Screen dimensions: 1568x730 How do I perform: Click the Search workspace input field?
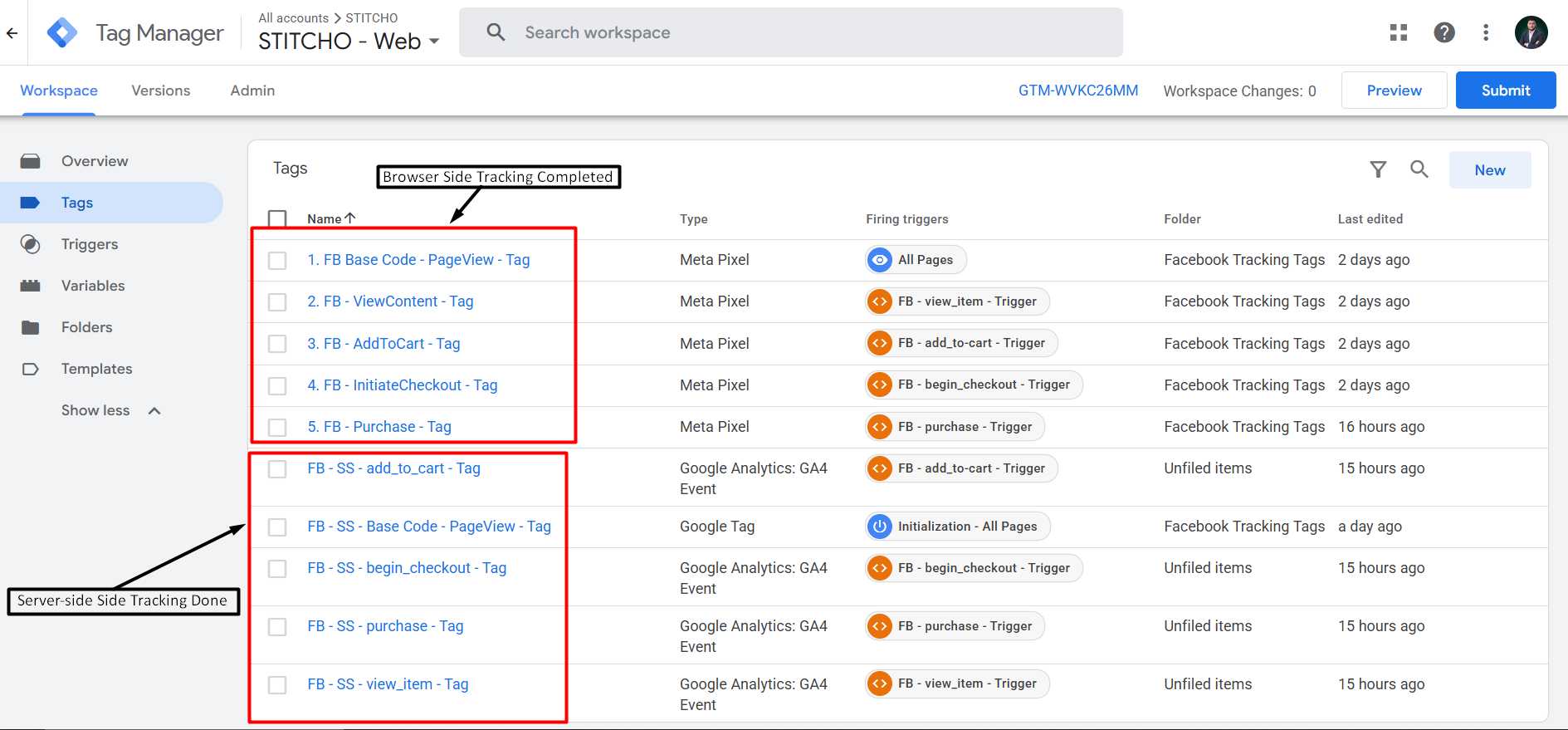[x=791, y=32]
